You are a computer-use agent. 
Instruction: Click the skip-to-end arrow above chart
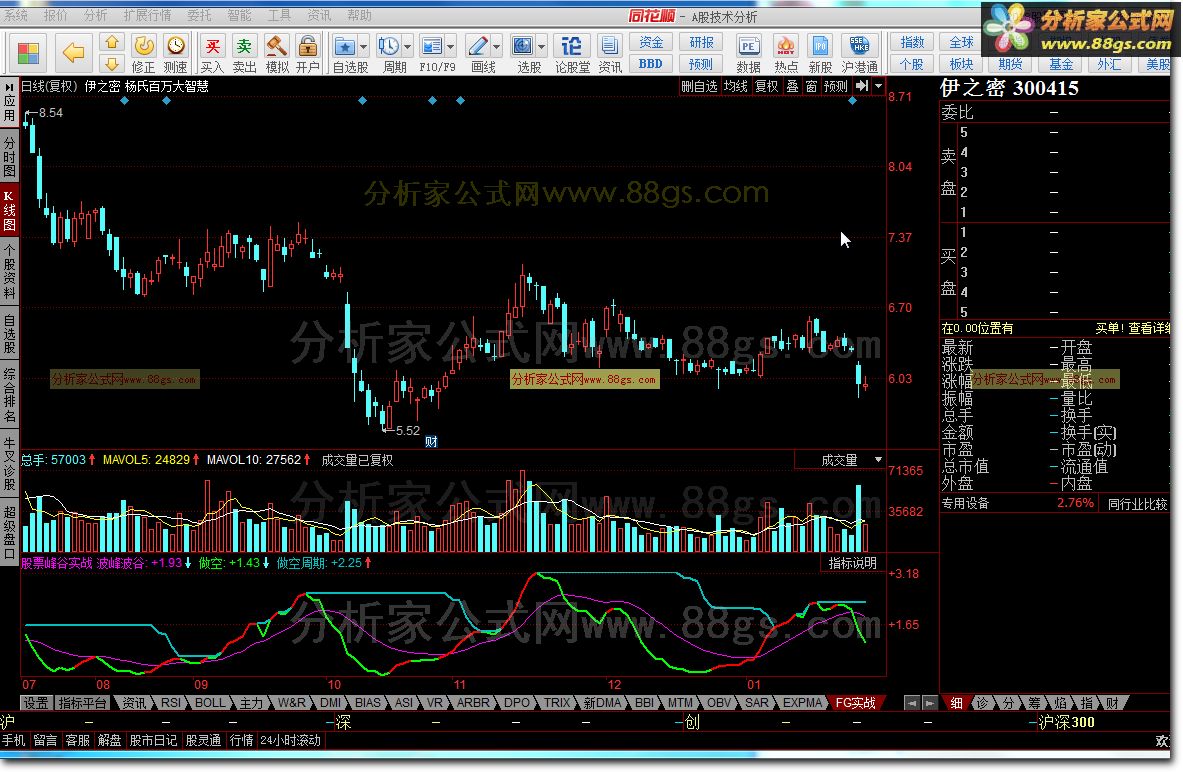(x=862, y=86)
